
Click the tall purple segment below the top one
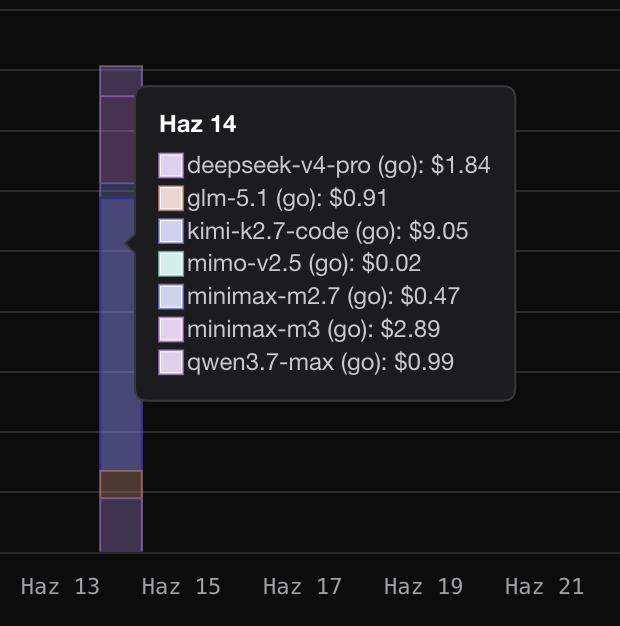pos(117,139)
